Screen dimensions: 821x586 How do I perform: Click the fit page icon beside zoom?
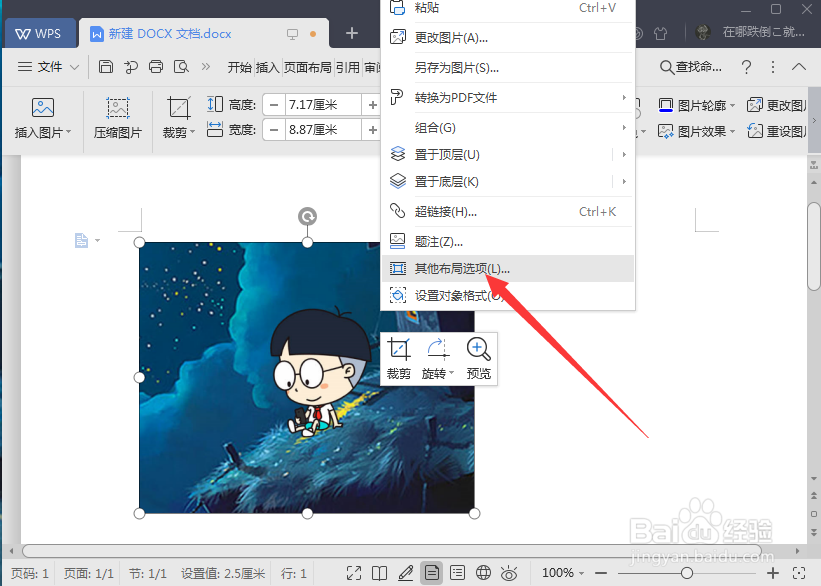pos(799,573)
